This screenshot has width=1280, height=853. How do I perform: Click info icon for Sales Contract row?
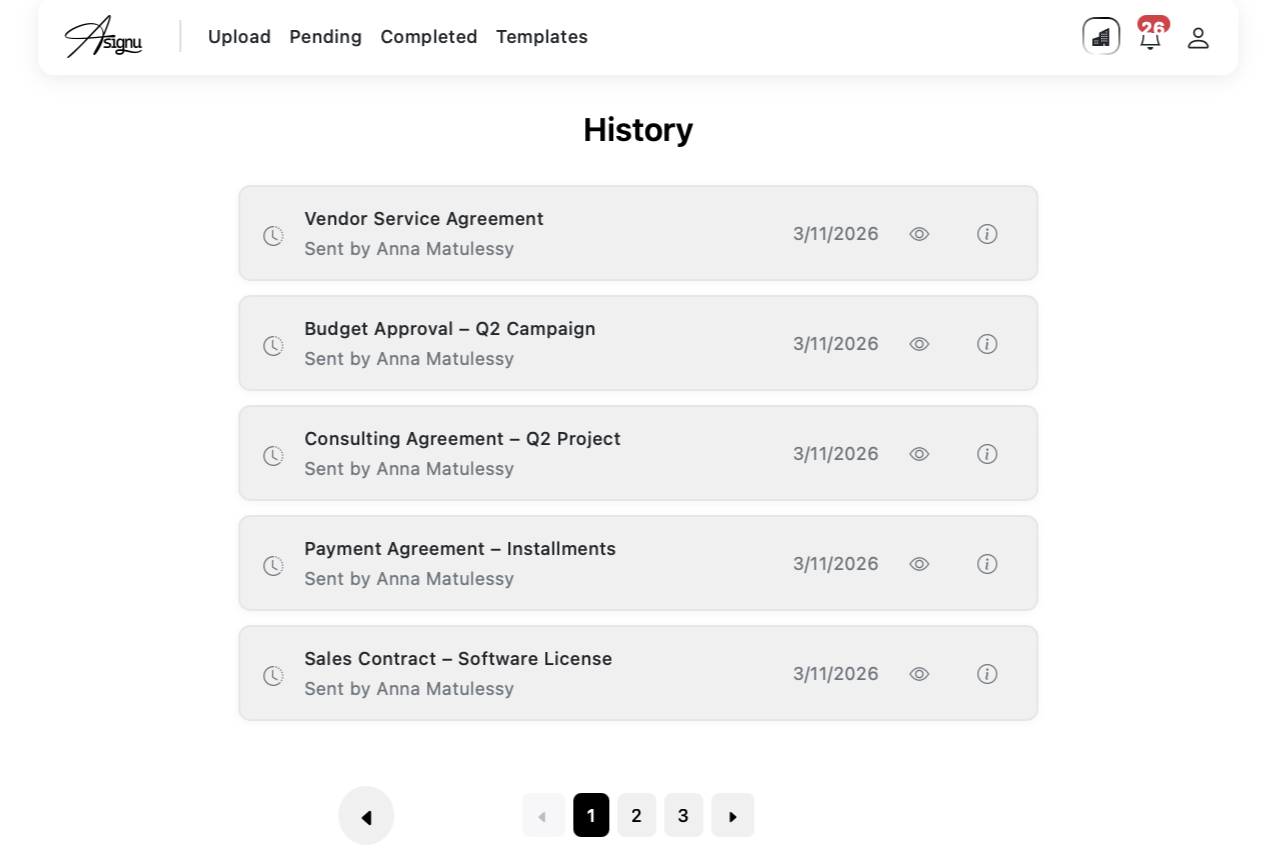pos(987,674)
